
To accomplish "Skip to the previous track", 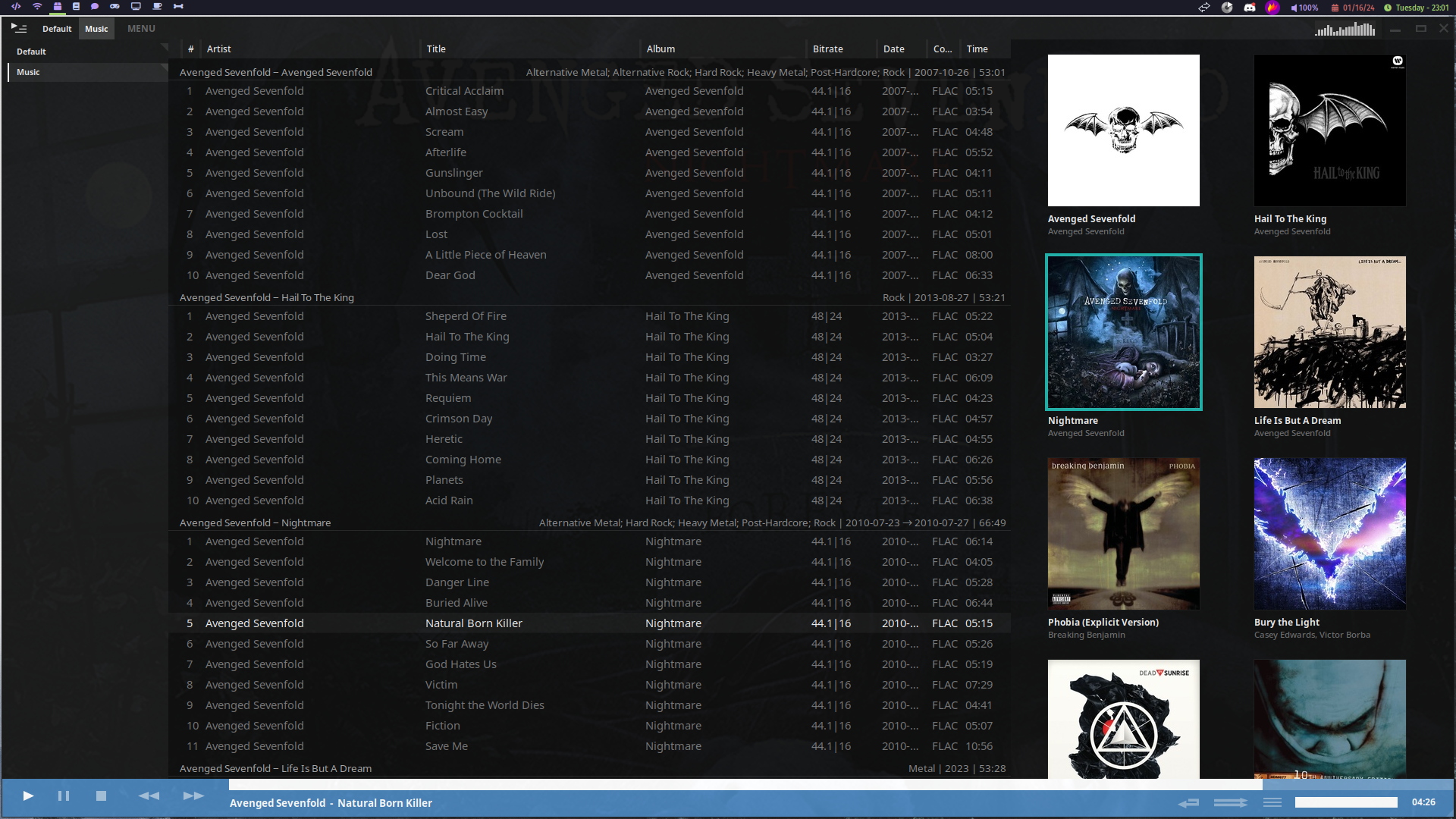I will [149, 796].
